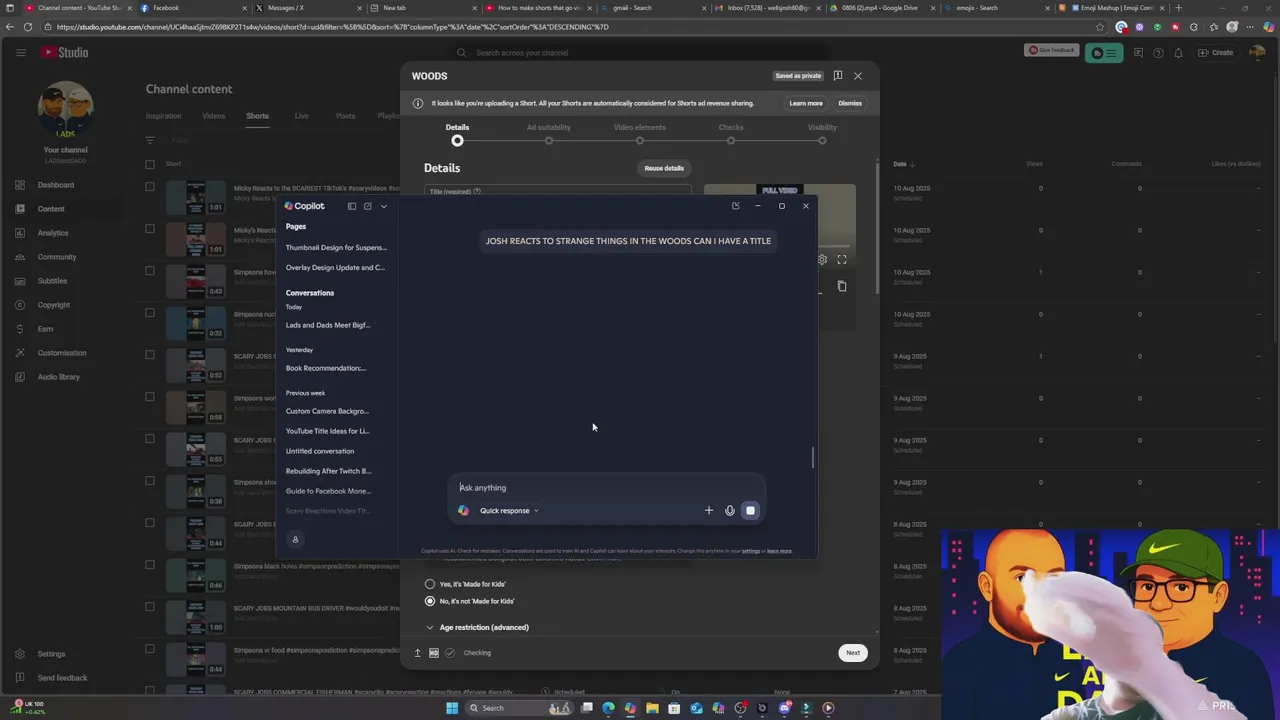The height and width of the screenshot is (720, 1280).
Task: Go to the Ad suitability step
Action: click(549, 134)
